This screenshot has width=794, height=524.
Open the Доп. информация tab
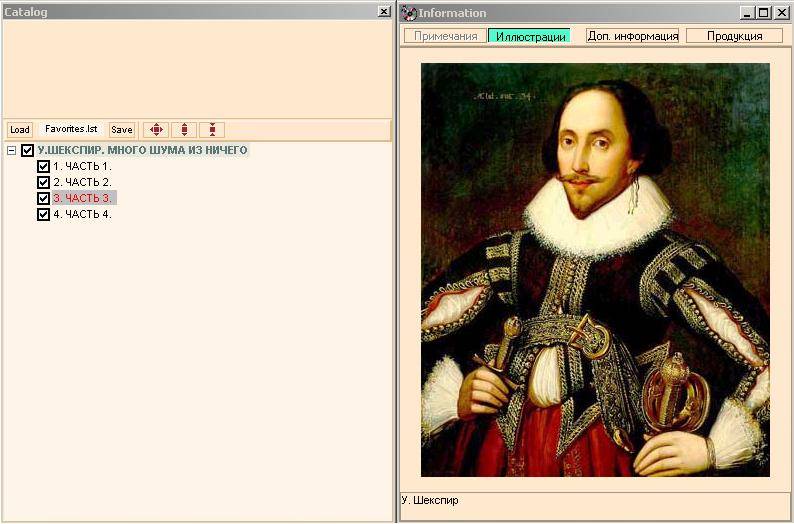coord(632,36)
